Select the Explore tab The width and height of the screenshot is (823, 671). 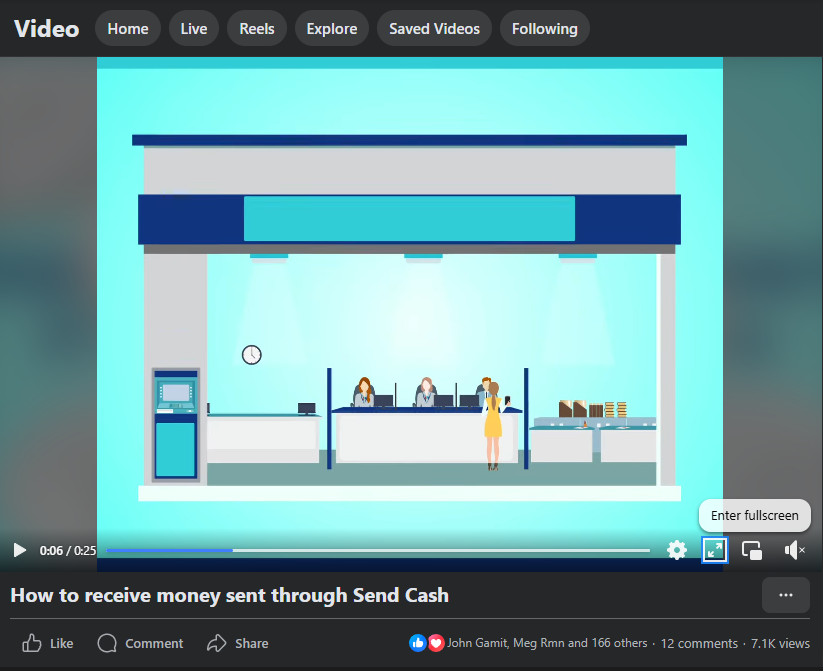pos(332,28)
